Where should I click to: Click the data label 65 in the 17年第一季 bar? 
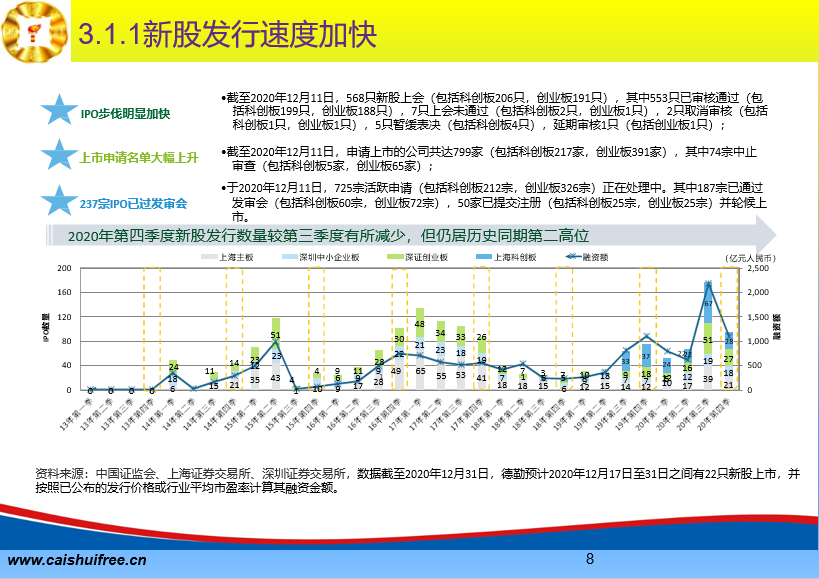point(420,372)
